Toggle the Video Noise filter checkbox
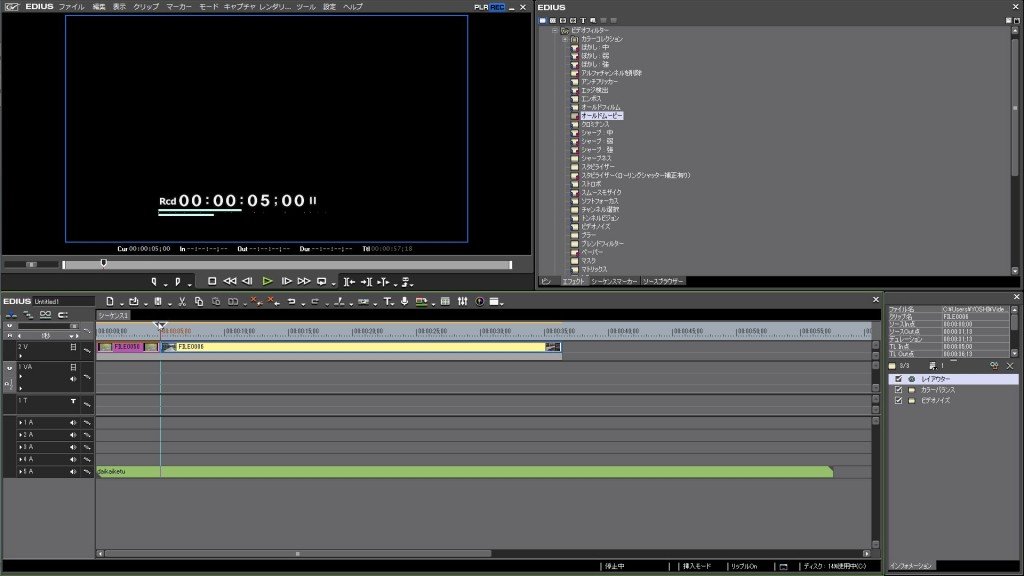 tap(899, 400)
